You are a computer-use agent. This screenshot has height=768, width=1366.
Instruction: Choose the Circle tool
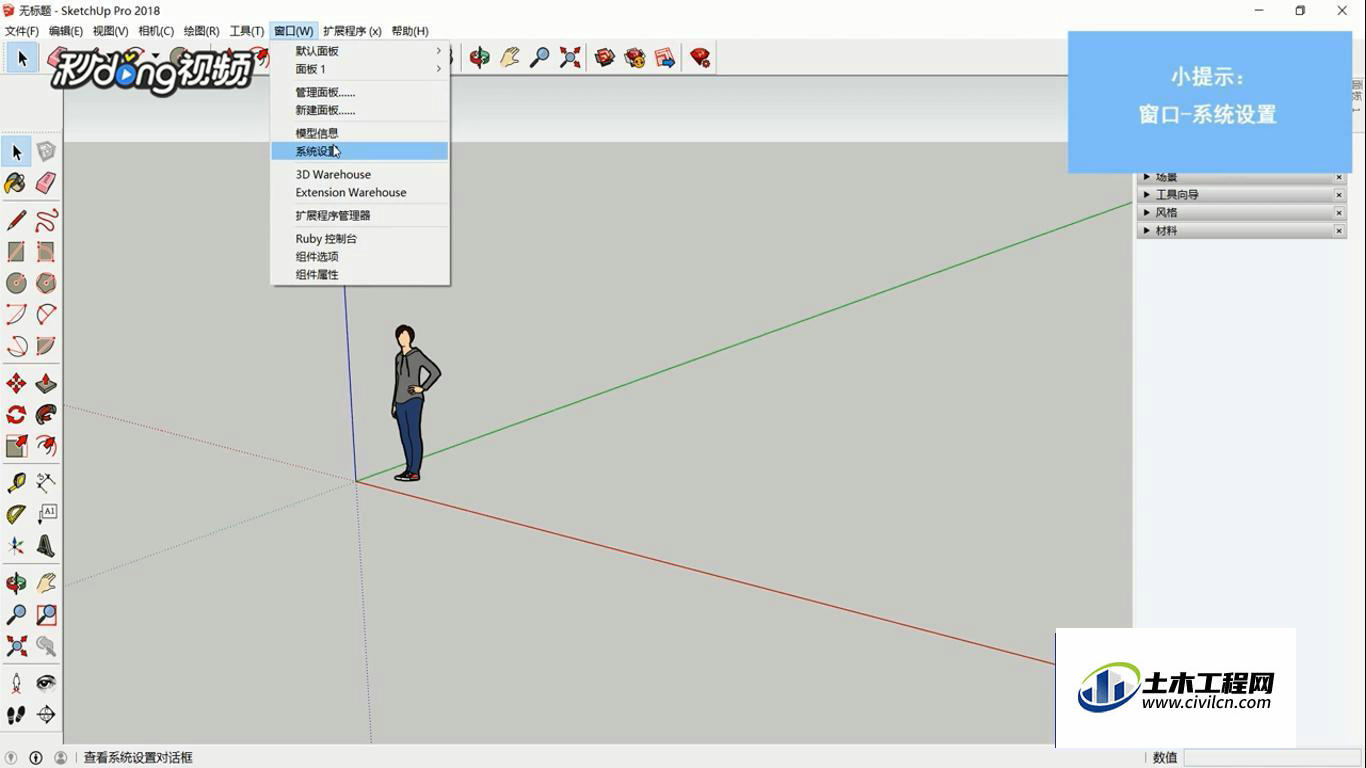16,283
